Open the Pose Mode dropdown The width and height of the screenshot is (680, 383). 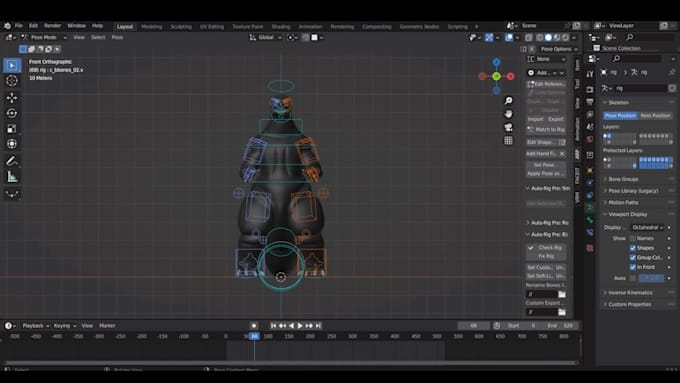point(44,38)
